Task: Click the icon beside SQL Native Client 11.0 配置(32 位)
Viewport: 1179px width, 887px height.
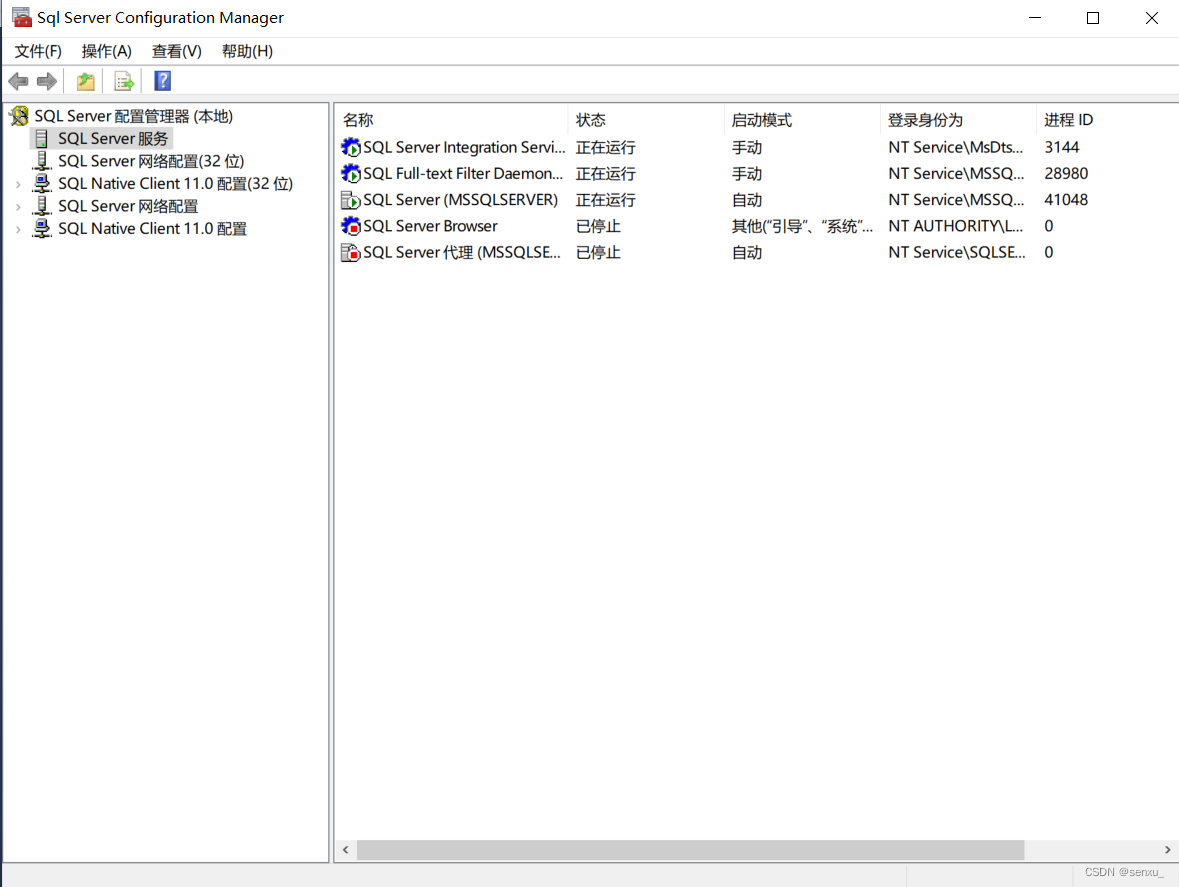Action: coord(42,183)
